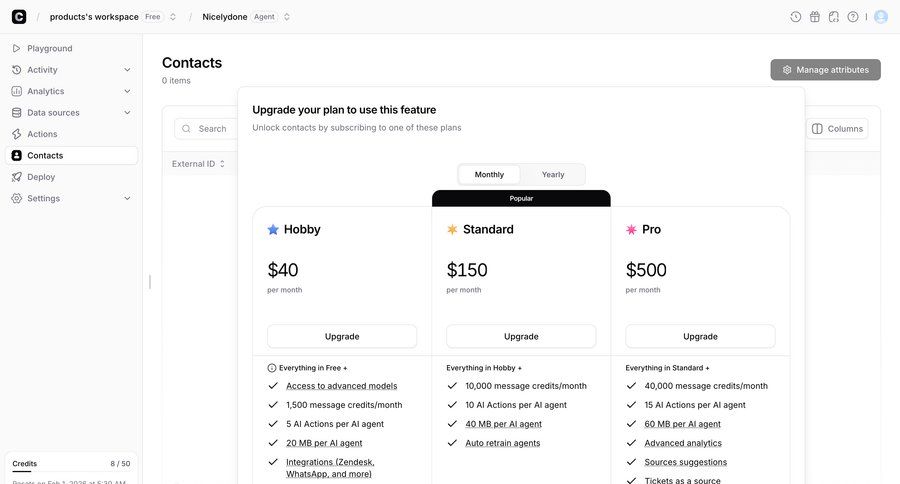Expand the Settings section chevron
900x484 pixels.
[127, 198]
